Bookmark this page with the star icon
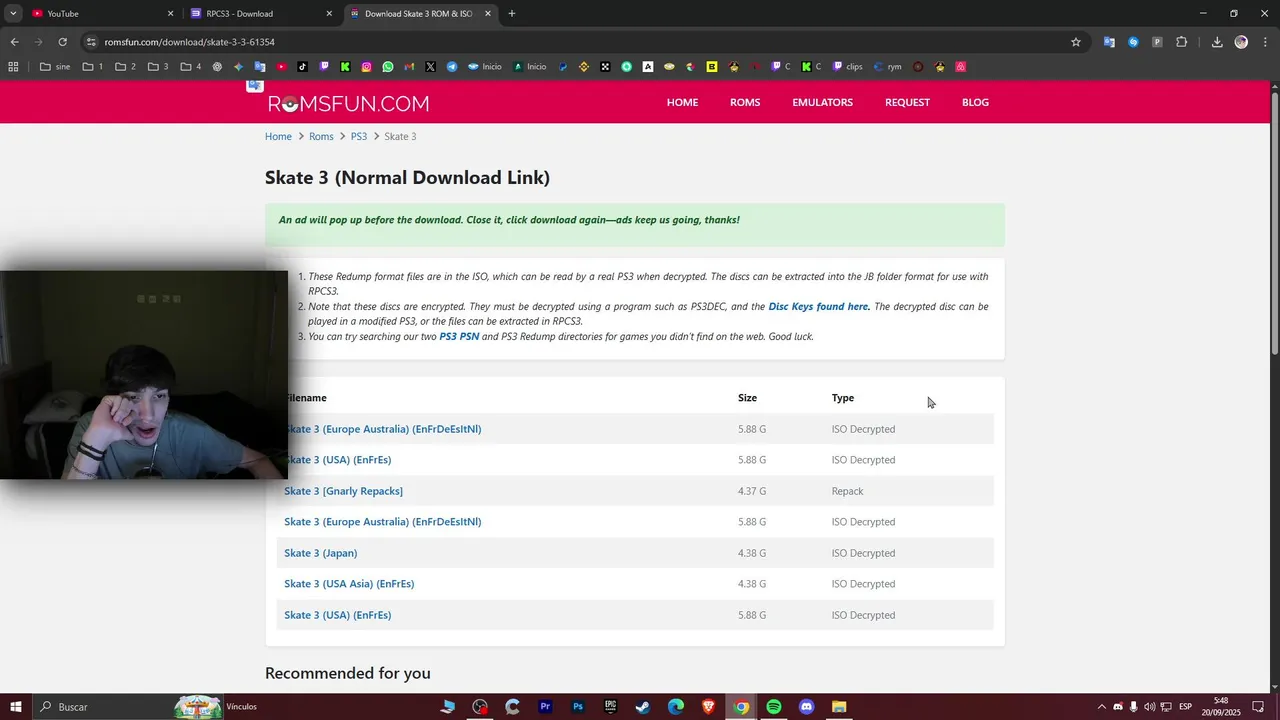The width and height of the screenshot is (1280, 720). [1076, 42]
